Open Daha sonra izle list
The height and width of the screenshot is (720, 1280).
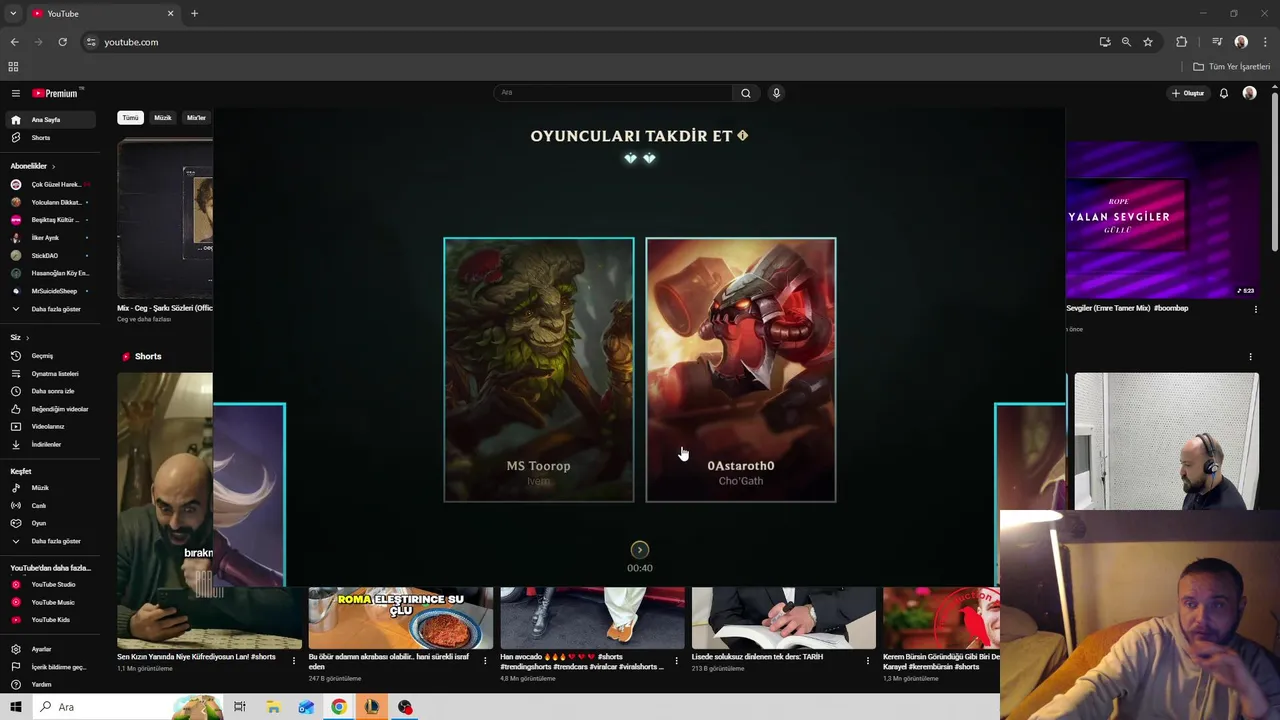(52, 391)
